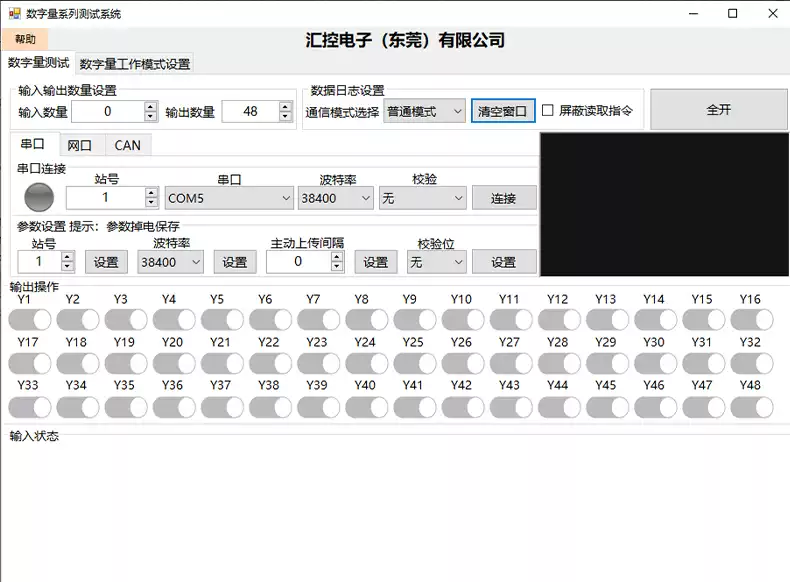
Task: Toggle output switch Y39
Action: [318, 407]
